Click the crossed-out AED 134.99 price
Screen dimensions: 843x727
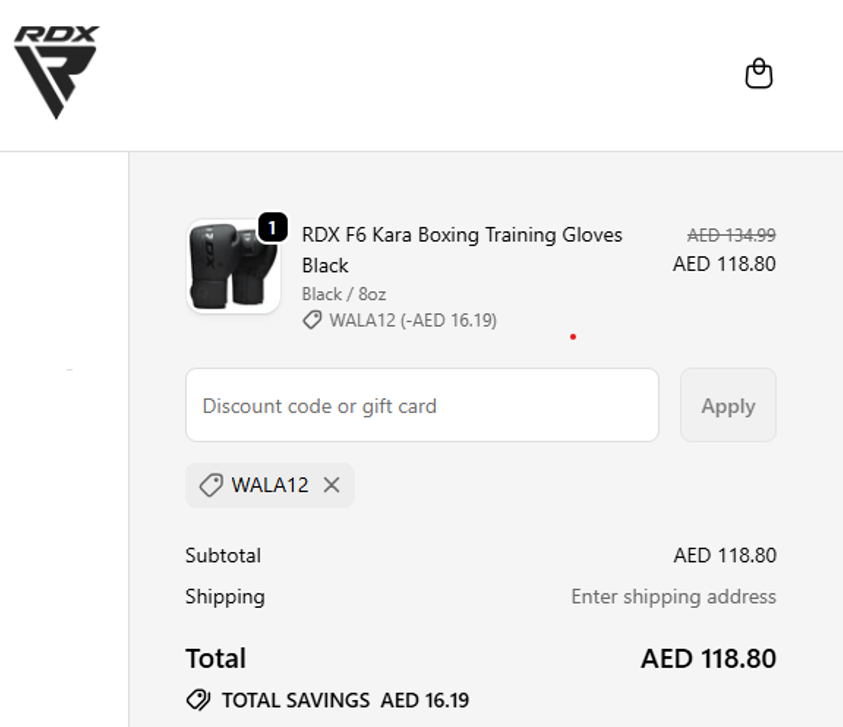click(x=731, y=235)
